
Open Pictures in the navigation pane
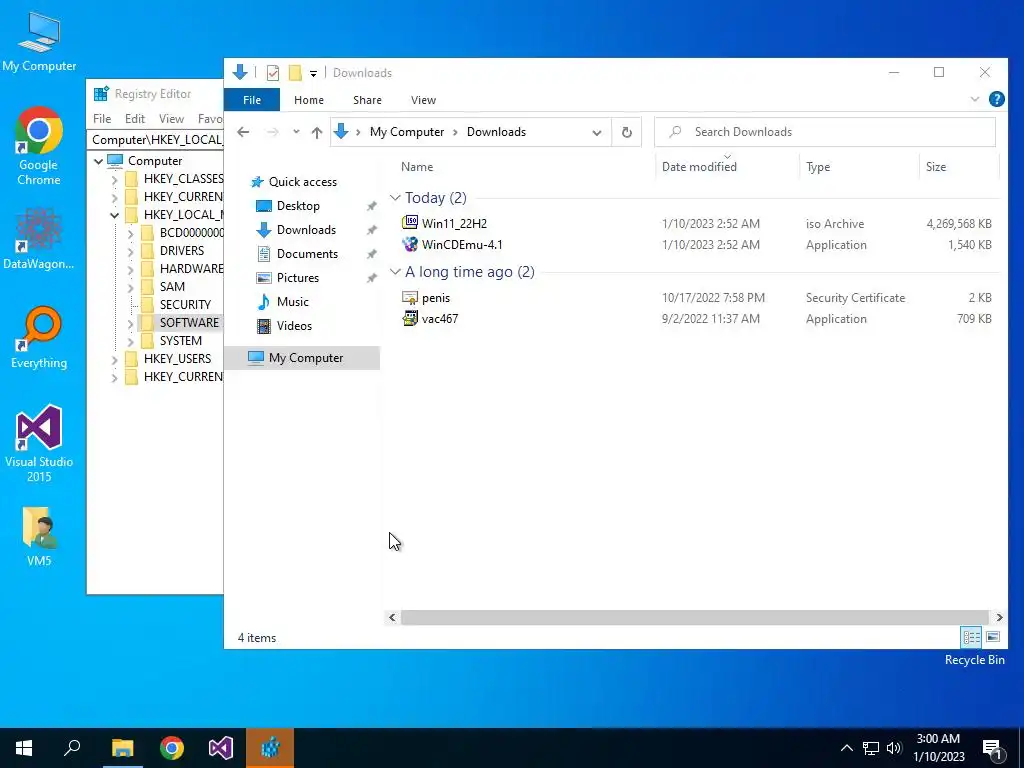(x=298, y=278)
